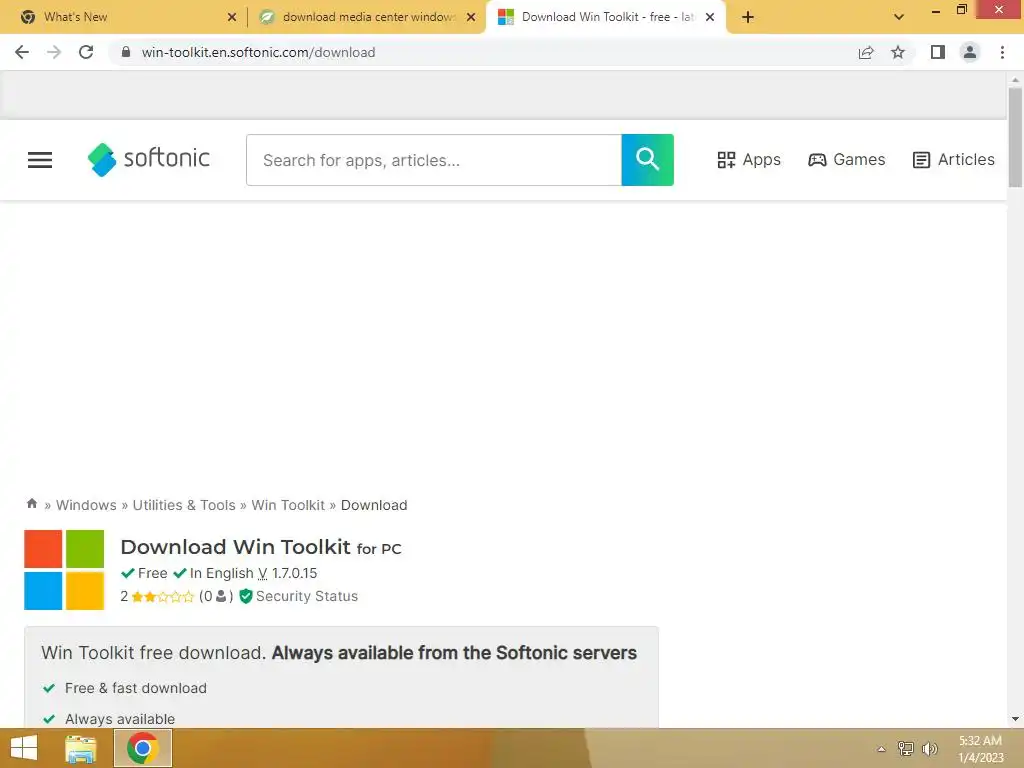
Task: Share this page via share icon
Action: [x=866, y=52]
